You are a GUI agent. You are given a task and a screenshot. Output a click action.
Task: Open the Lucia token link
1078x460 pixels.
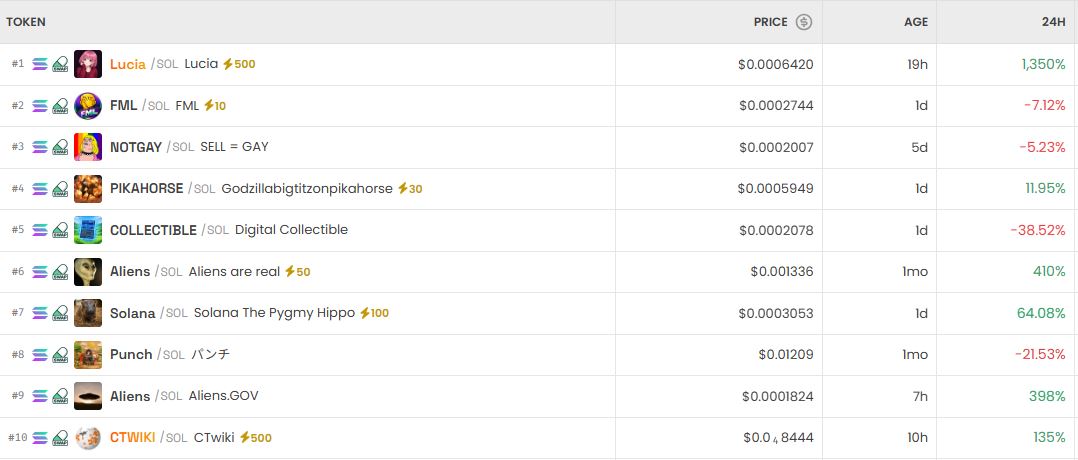(x=128, y=64)
